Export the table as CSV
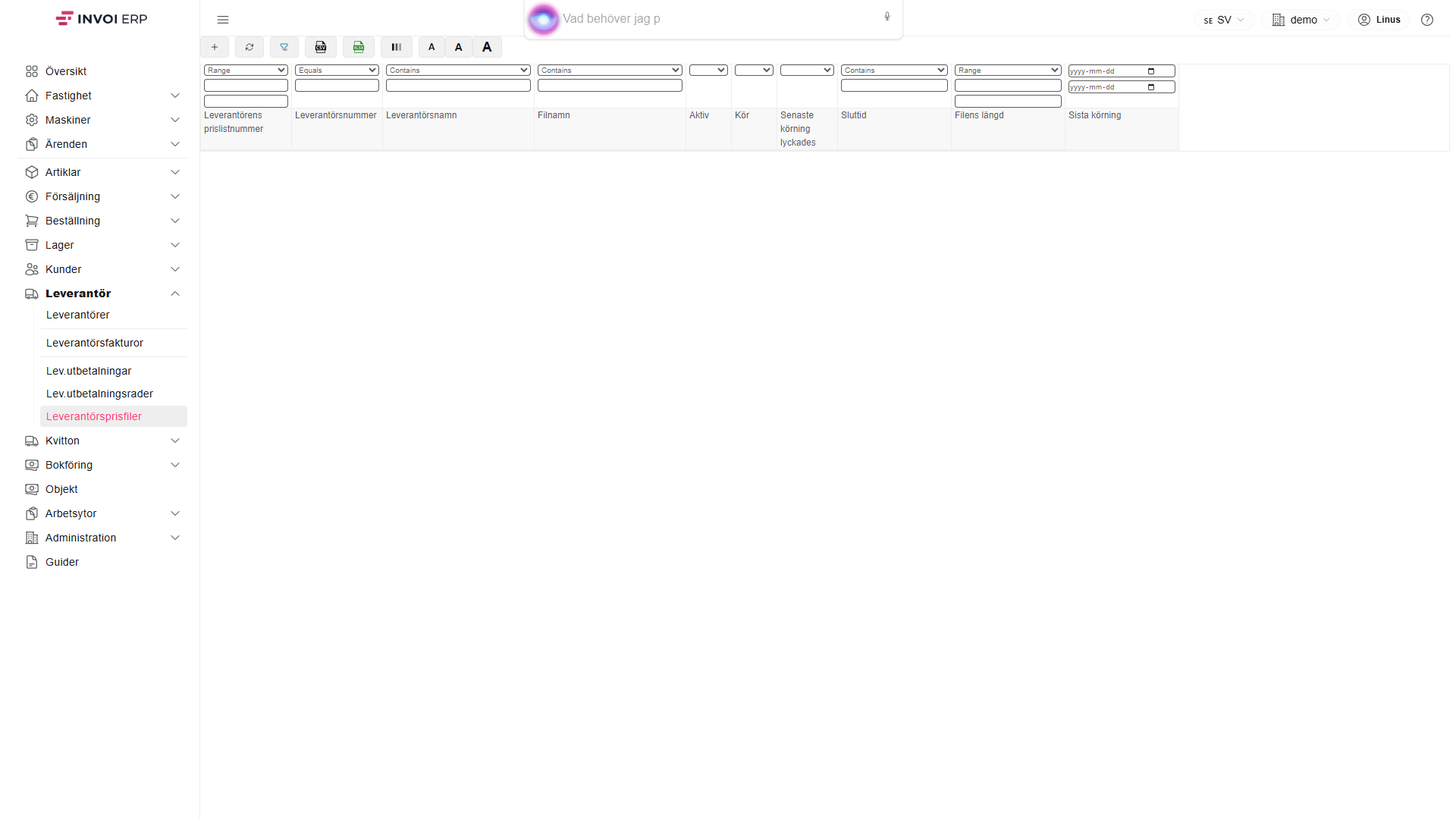The width and height of the screenshot is (1456, 819). click(x=321, y=47)
